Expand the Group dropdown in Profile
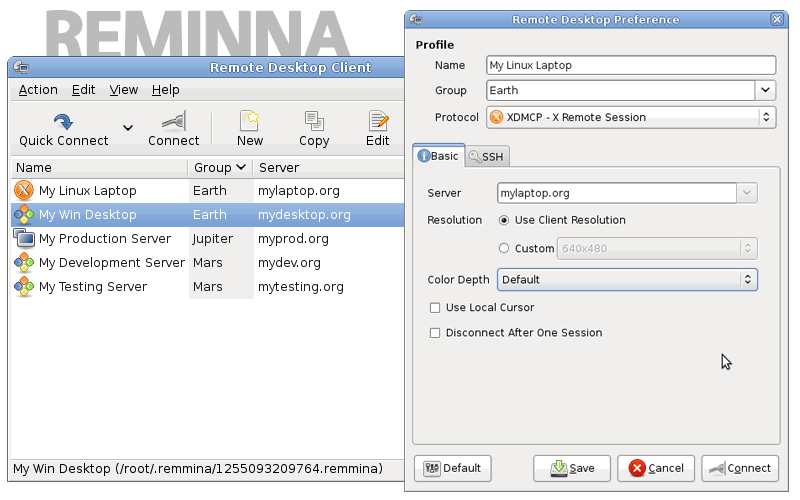800x500 pixels. 765,90
